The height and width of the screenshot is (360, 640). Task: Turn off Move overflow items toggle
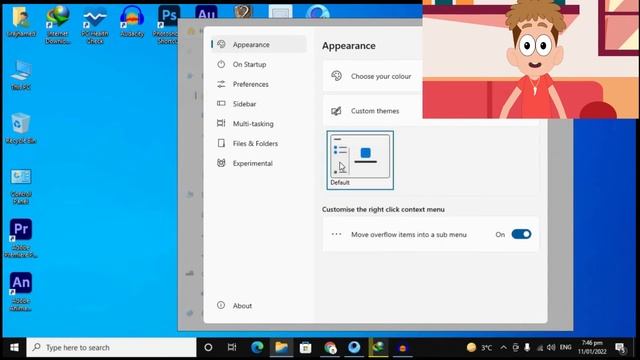pos(521,234)
